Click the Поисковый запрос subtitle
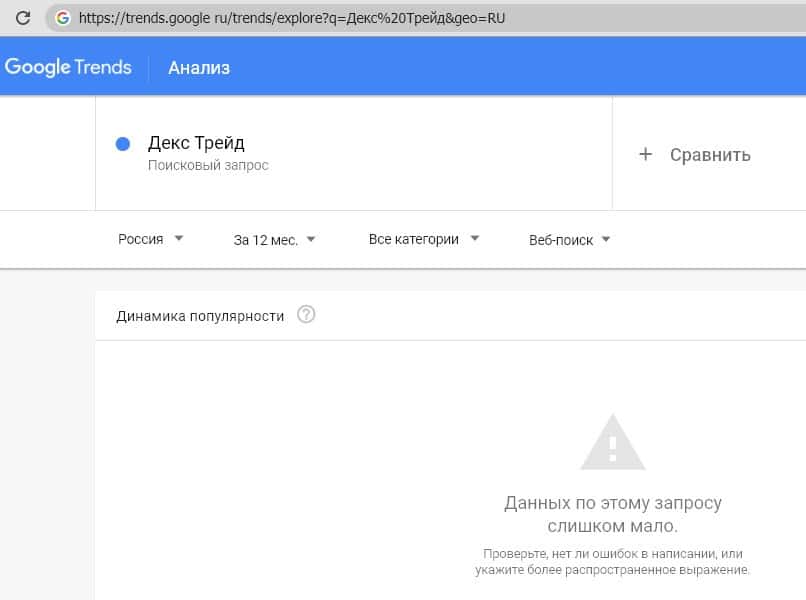Viewport: 806px width, 600px height. [x=208, y=165]
